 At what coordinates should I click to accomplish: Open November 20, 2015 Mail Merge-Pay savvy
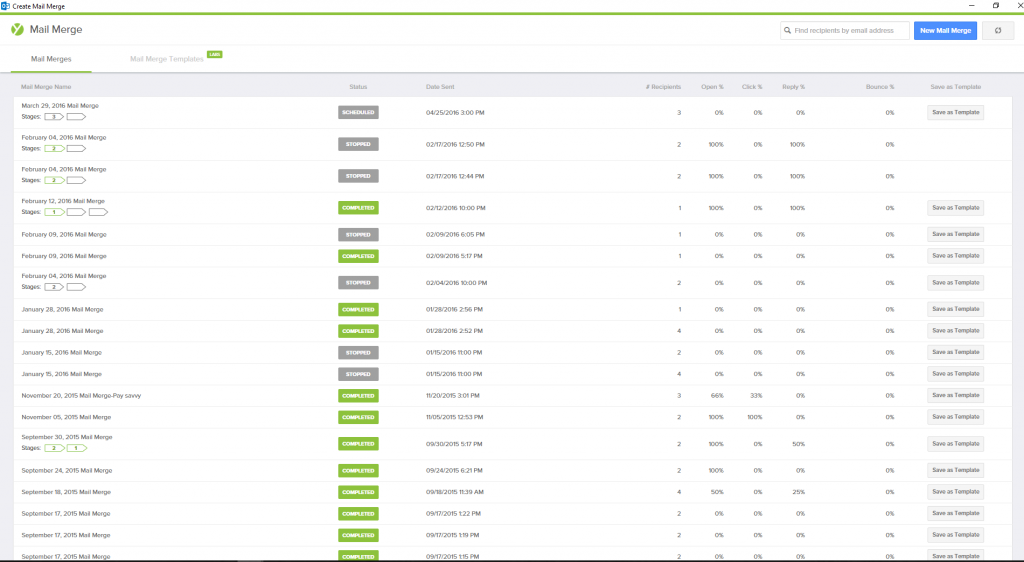click(x=81, y=395)
